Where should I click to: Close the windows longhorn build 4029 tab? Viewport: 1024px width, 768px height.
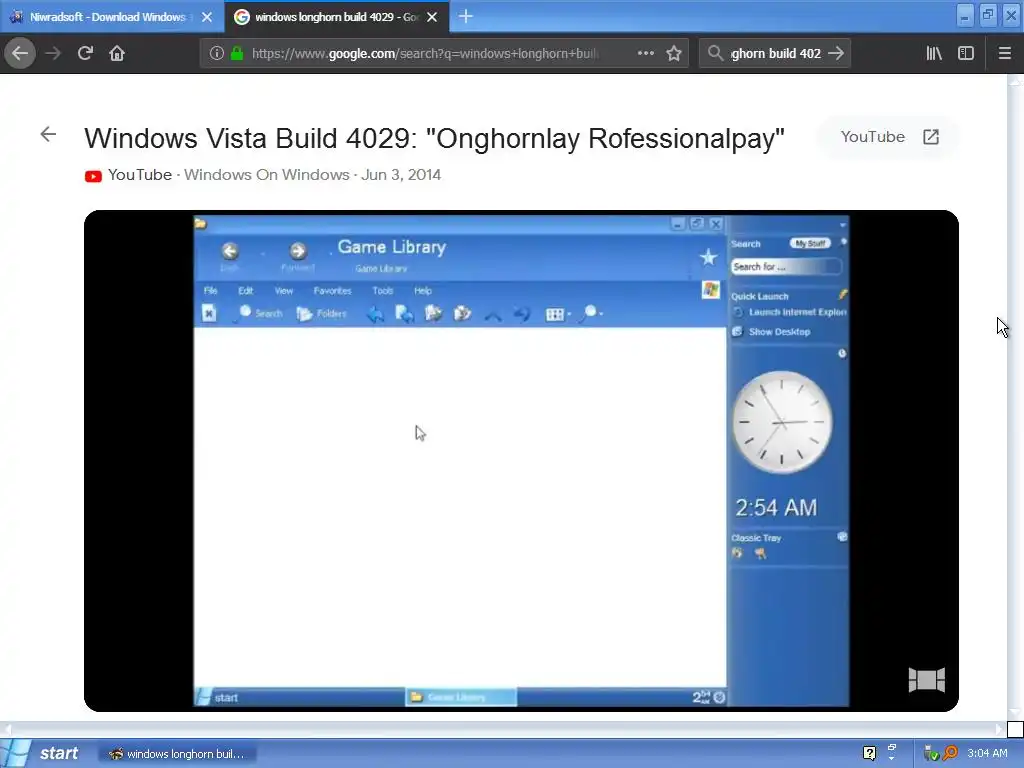pyautogui.click(x=432, y=17)
